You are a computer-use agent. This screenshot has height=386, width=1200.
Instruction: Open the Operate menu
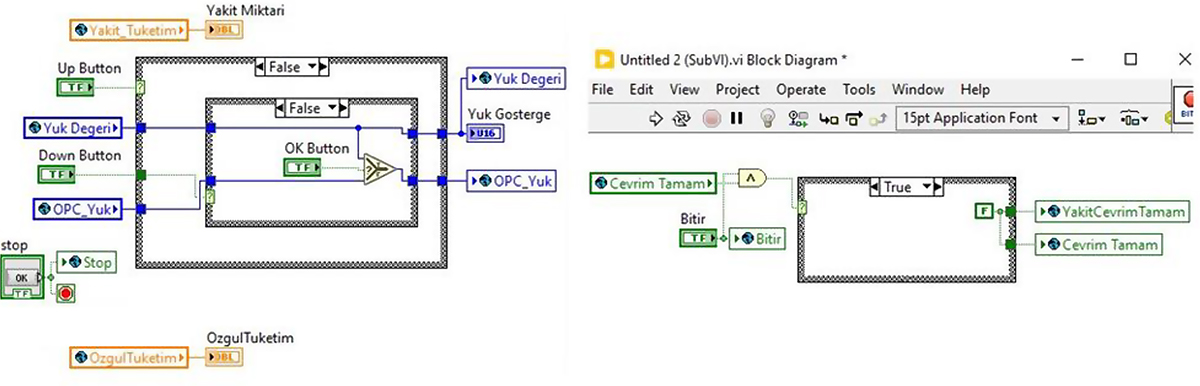[x=801, y=89]
